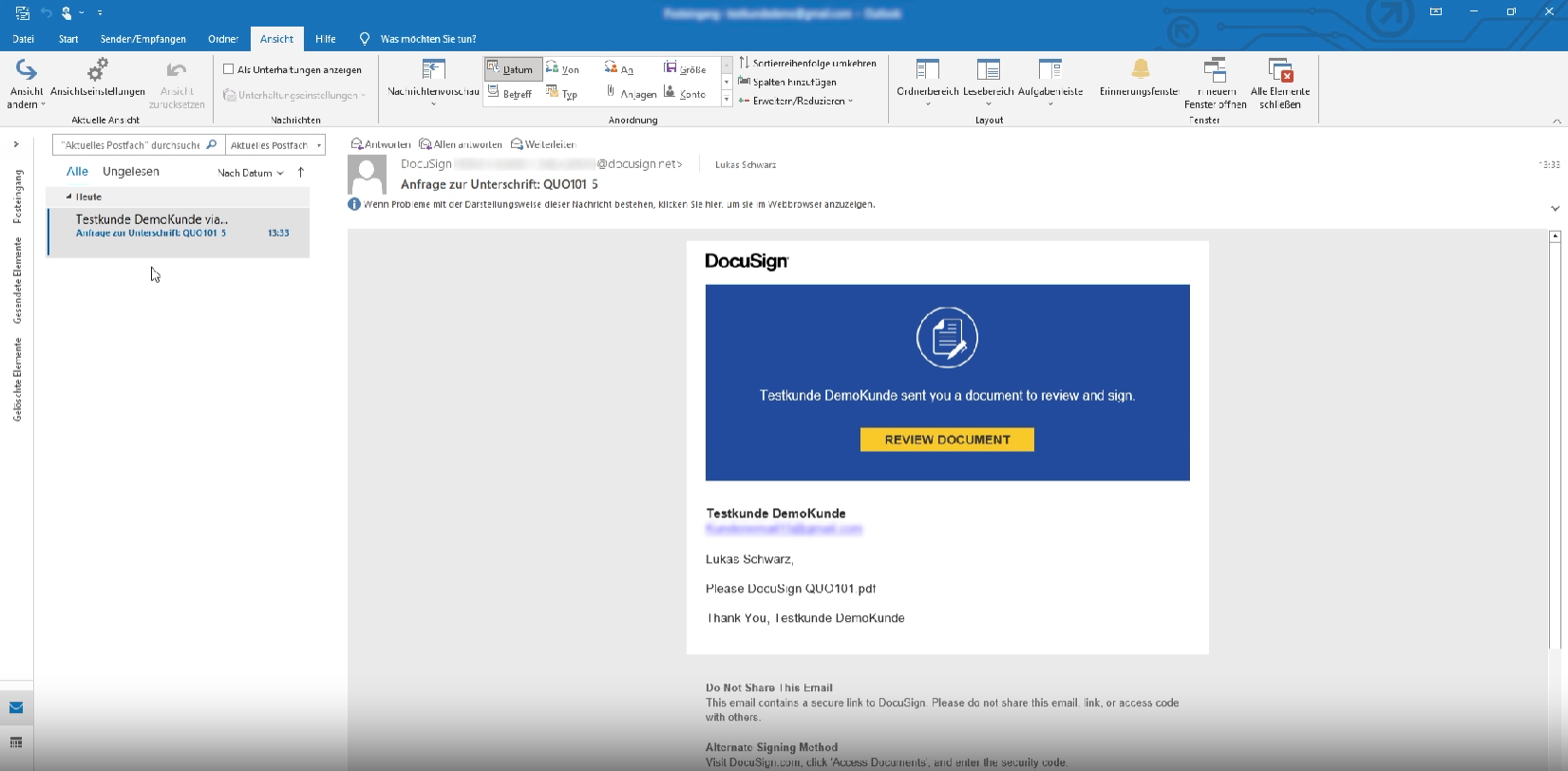Open the Aktuelles Postfach scope dropdown
The width and height of the screenshot is (1568, 771).
pos(275,145)
